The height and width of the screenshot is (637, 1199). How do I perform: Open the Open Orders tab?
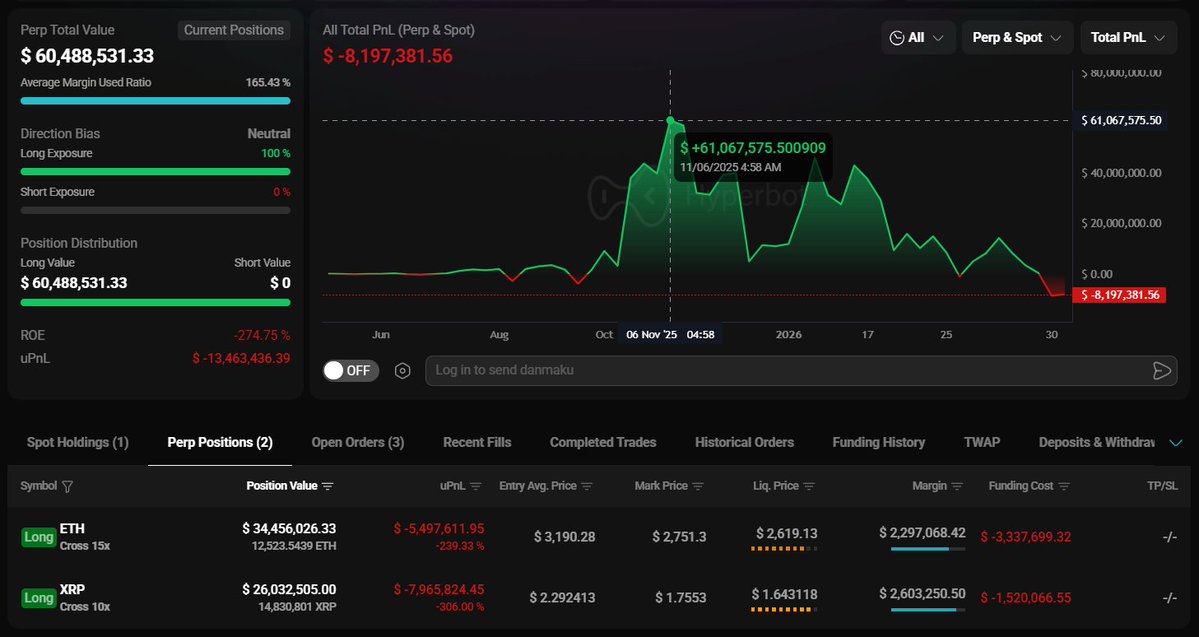pyautogui.click(x=357, y=442)
